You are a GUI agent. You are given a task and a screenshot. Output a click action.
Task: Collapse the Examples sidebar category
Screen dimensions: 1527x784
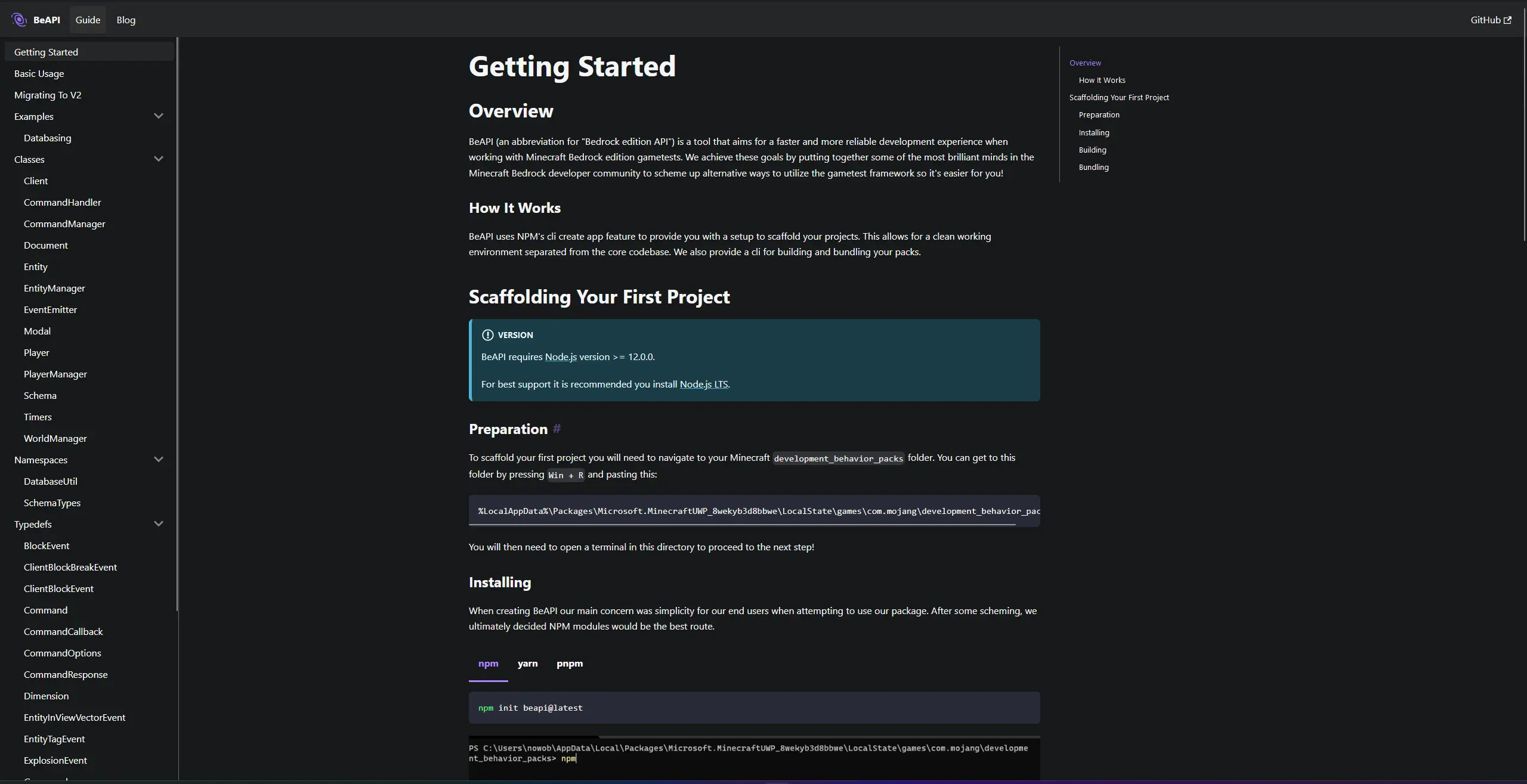[159, 116]
